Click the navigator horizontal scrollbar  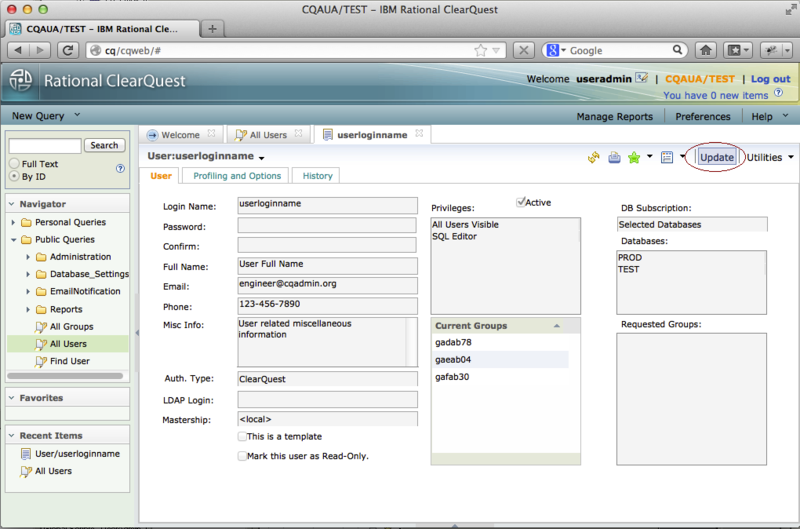65,376
